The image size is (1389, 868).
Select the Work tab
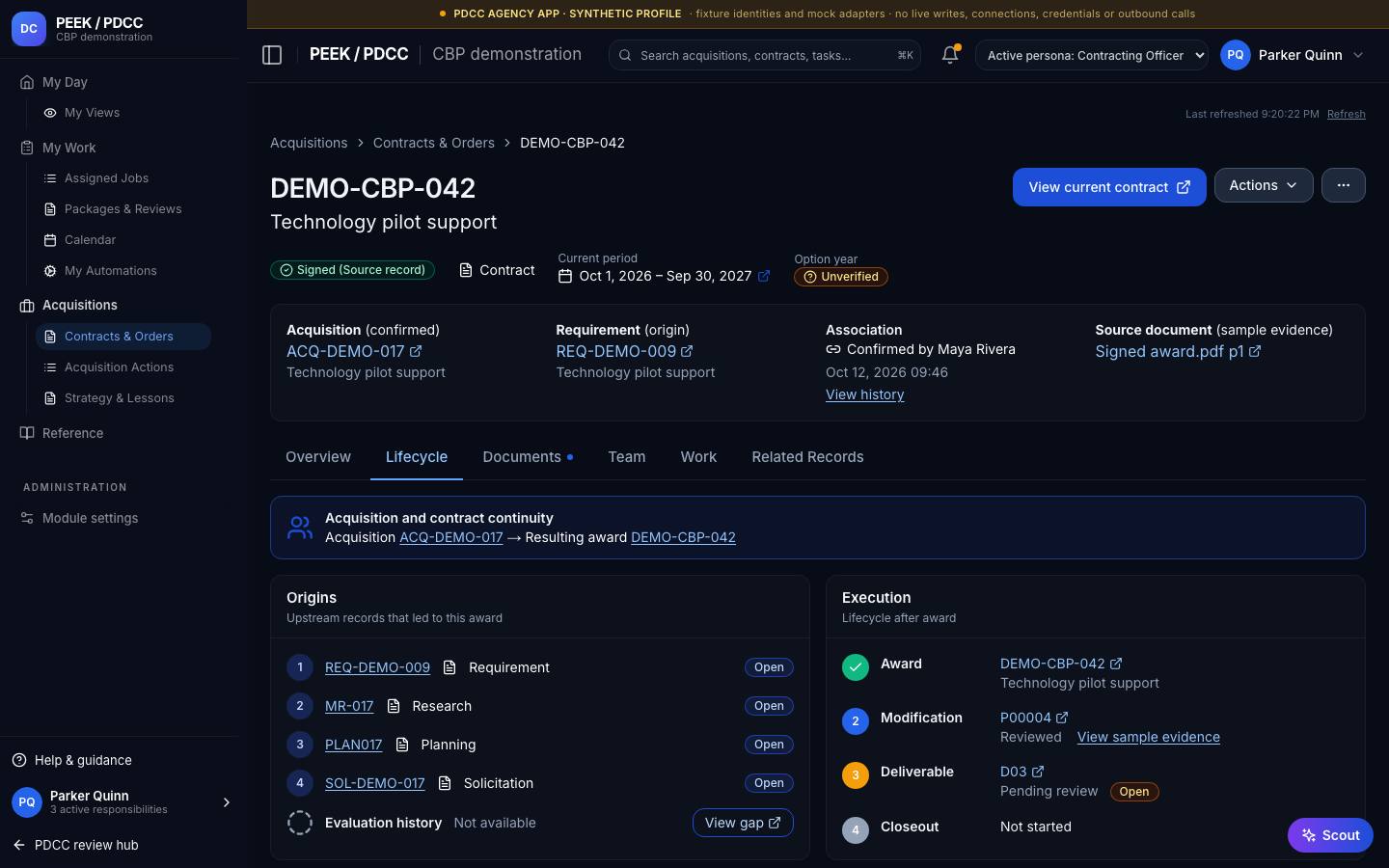698,457
